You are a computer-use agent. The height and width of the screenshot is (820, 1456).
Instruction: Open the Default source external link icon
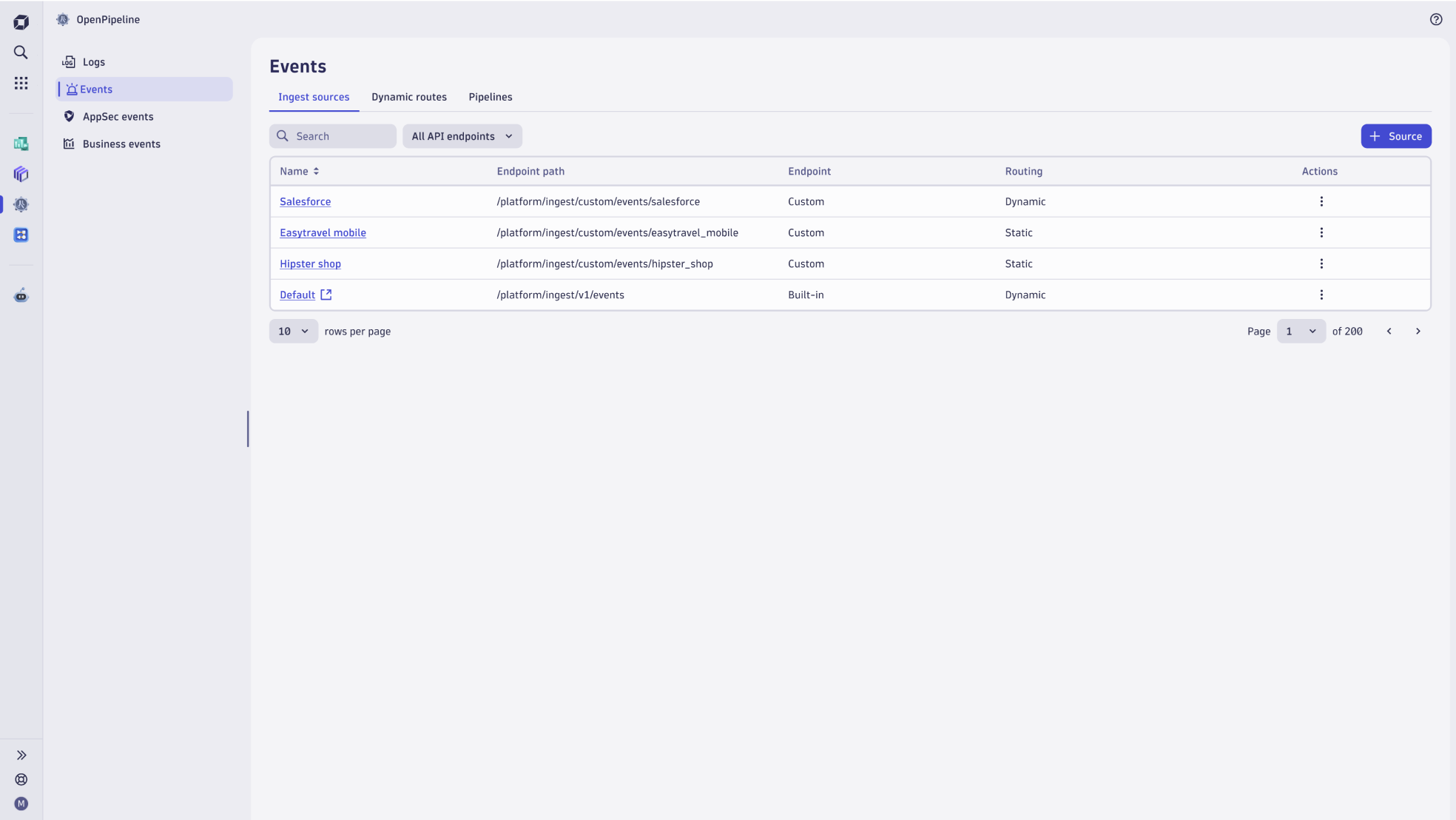326,295
